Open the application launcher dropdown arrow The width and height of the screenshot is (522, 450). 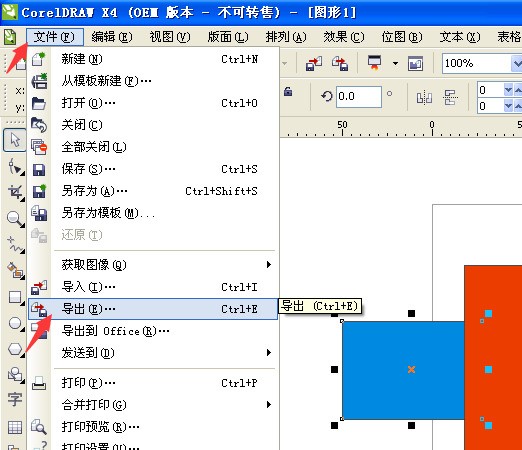click(395, 63)
